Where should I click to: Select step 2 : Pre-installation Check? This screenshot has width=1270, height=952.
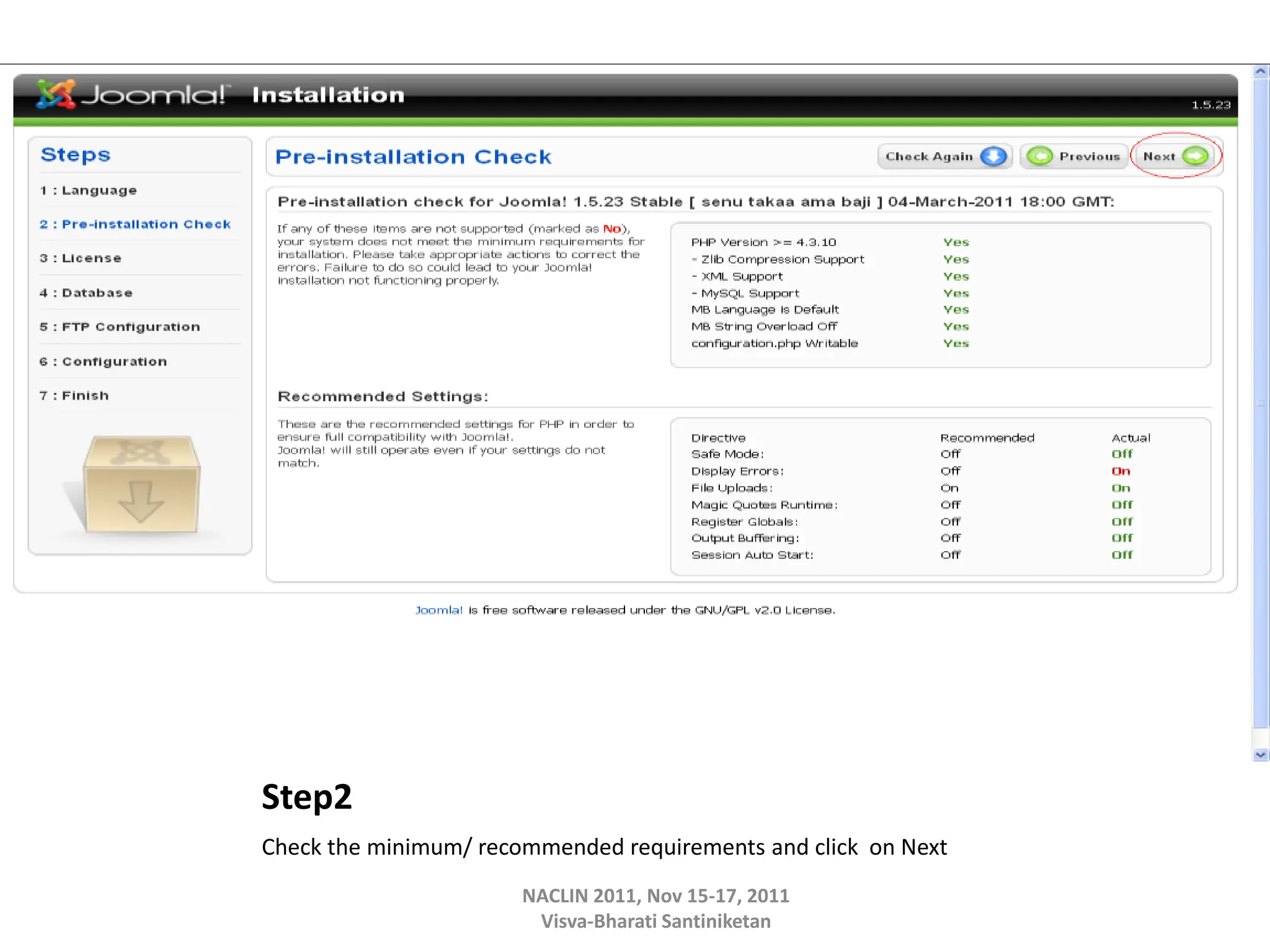point(135,224)
